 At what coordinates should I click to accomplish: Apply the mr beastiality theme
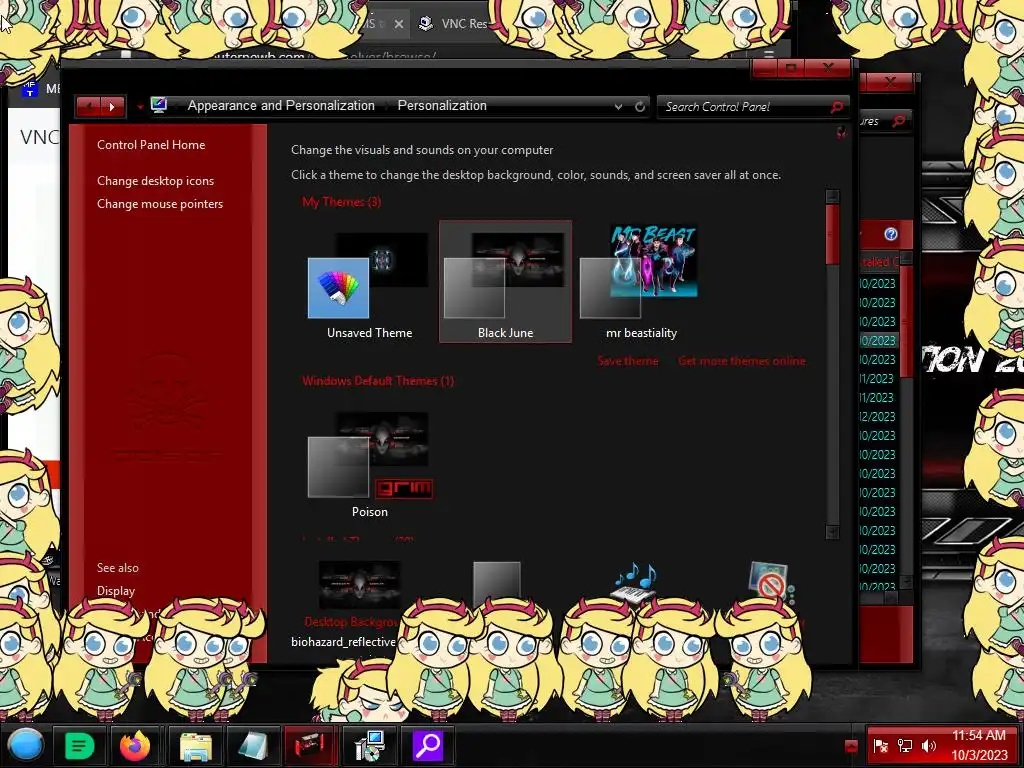click(640, 281)
